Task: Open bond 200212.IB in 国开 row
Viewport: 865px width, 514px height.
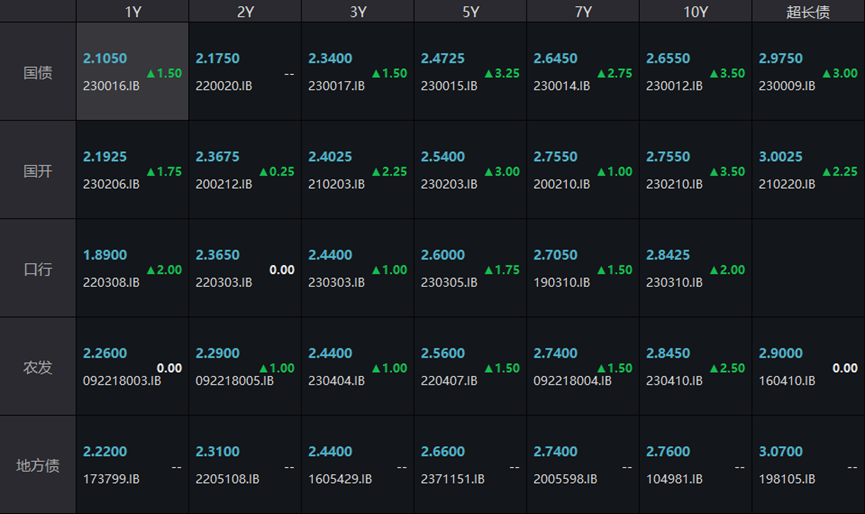Action: tap(223, 184)
